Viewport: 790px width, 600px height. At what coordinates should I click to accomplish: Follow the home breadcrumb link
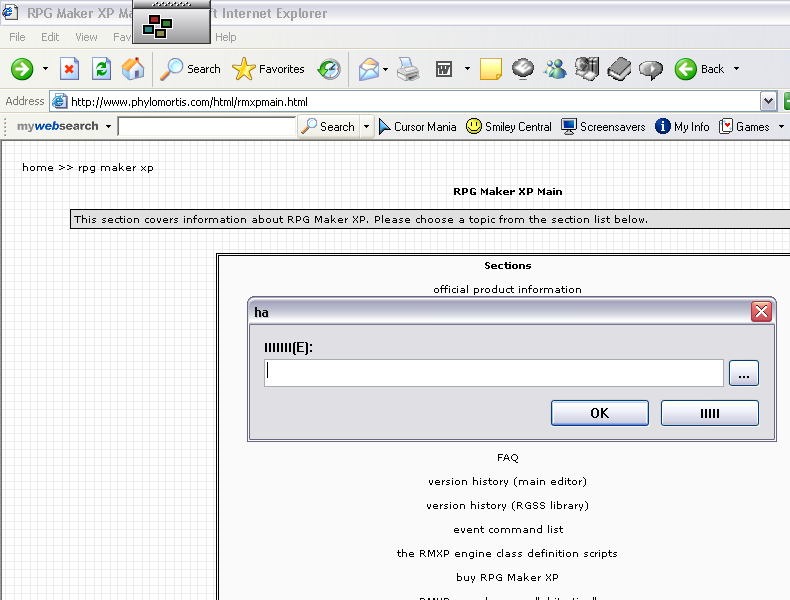[38, 167]
